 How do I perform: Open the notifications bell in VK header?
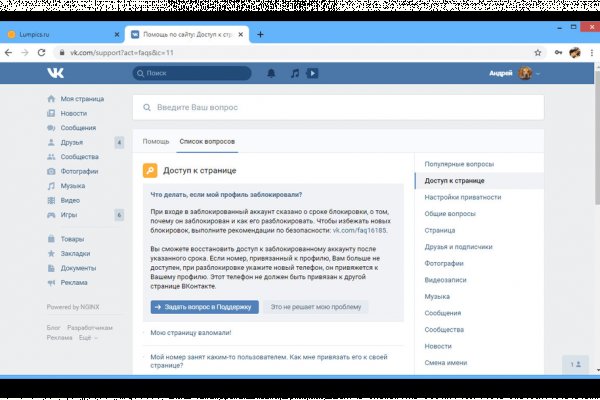point(271,73)
